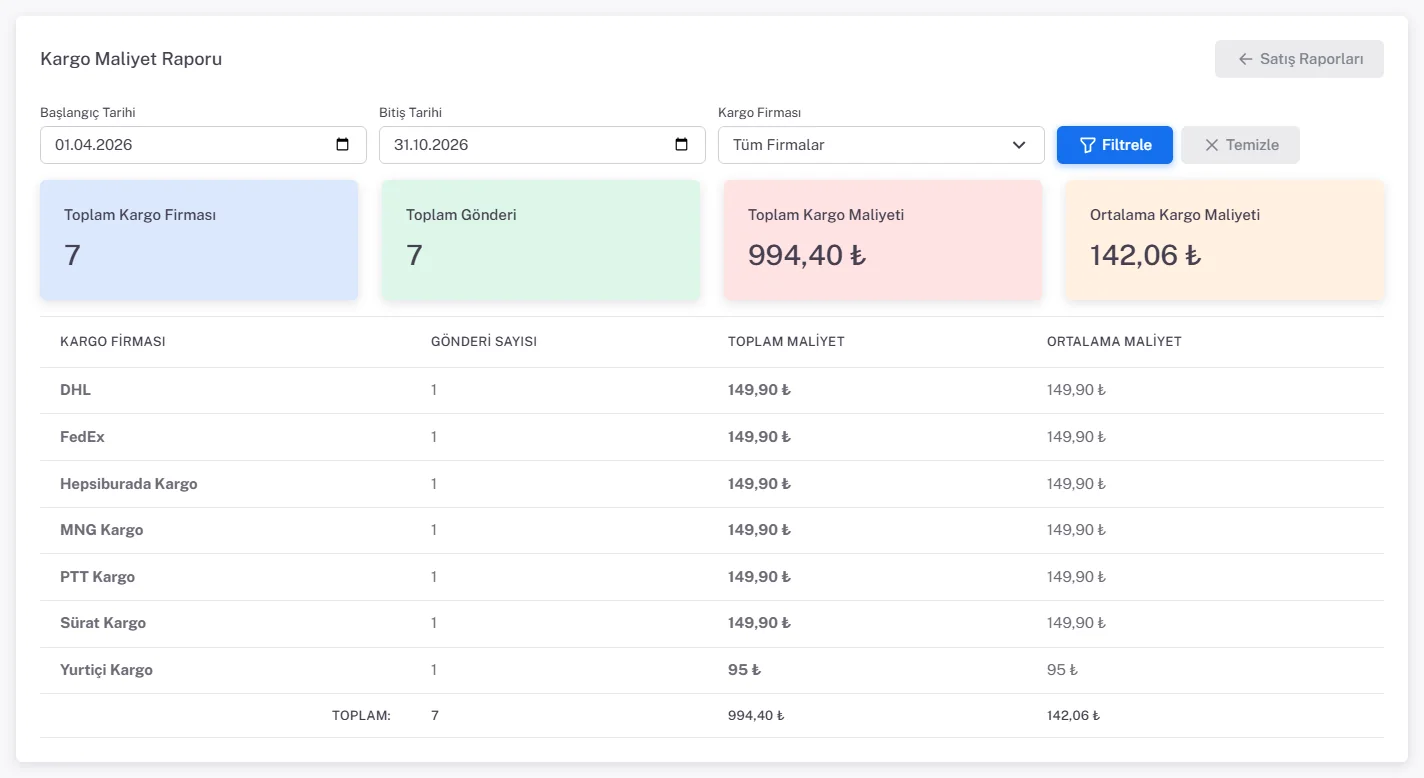Screen dimensions: 1424x778
Task: Click the Bitiş Tarihi date input
Action: click(x=542, y=145)
